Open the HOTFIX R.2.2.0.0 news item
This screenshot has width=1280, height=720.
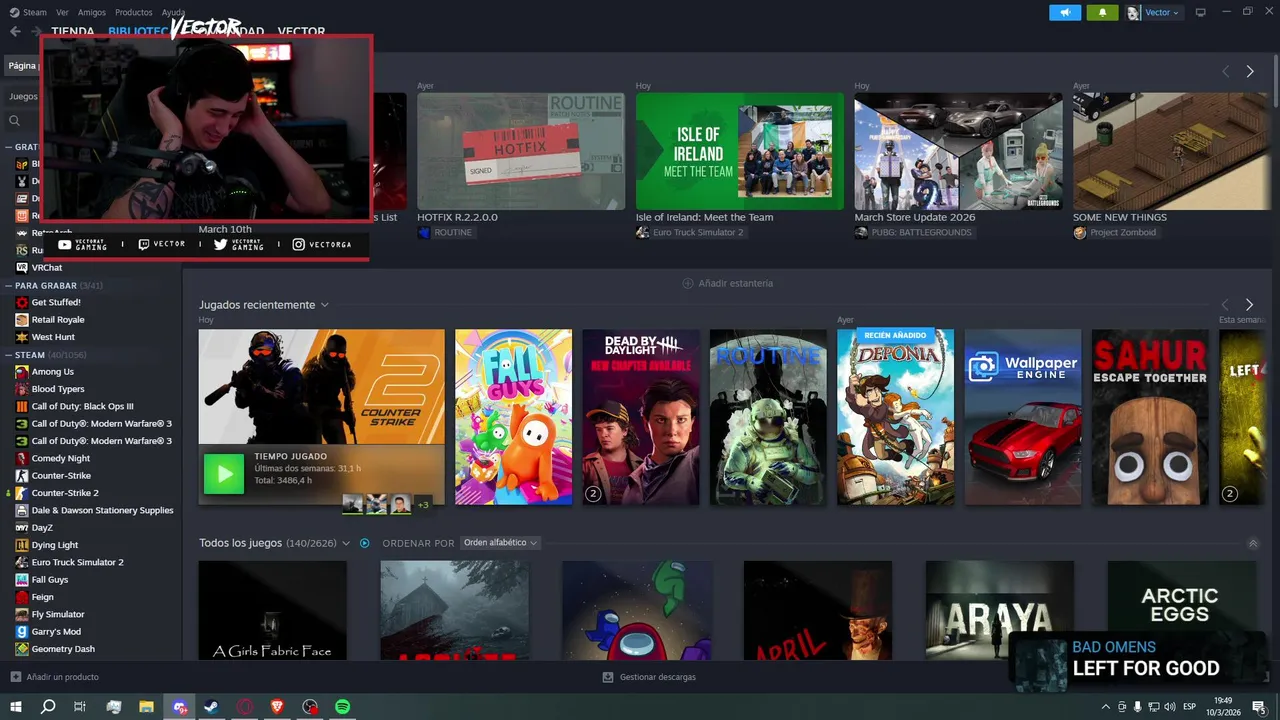[x=521, y=151]
